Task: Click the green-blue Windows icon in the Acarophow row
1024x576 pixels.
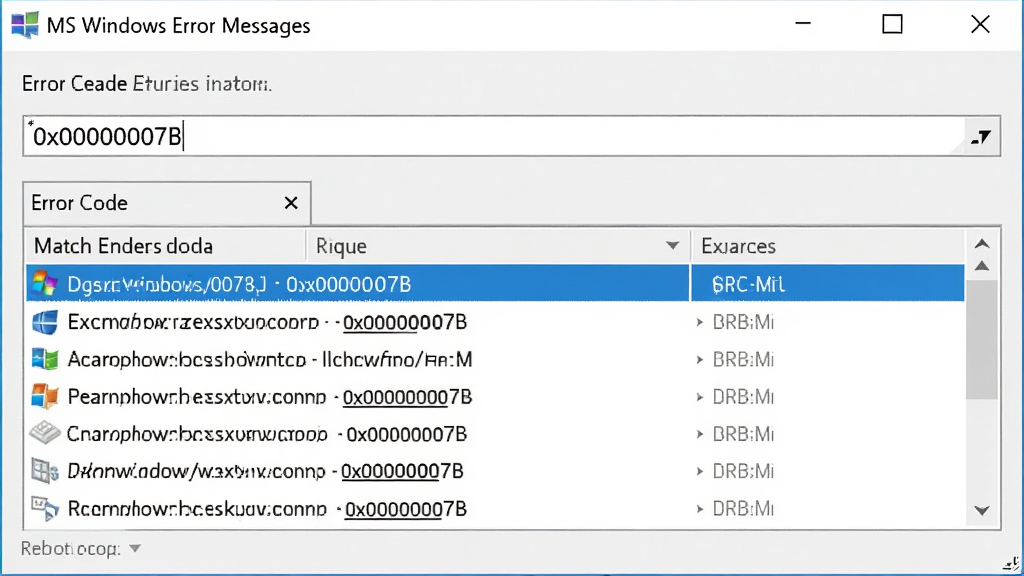Action: 45,359
